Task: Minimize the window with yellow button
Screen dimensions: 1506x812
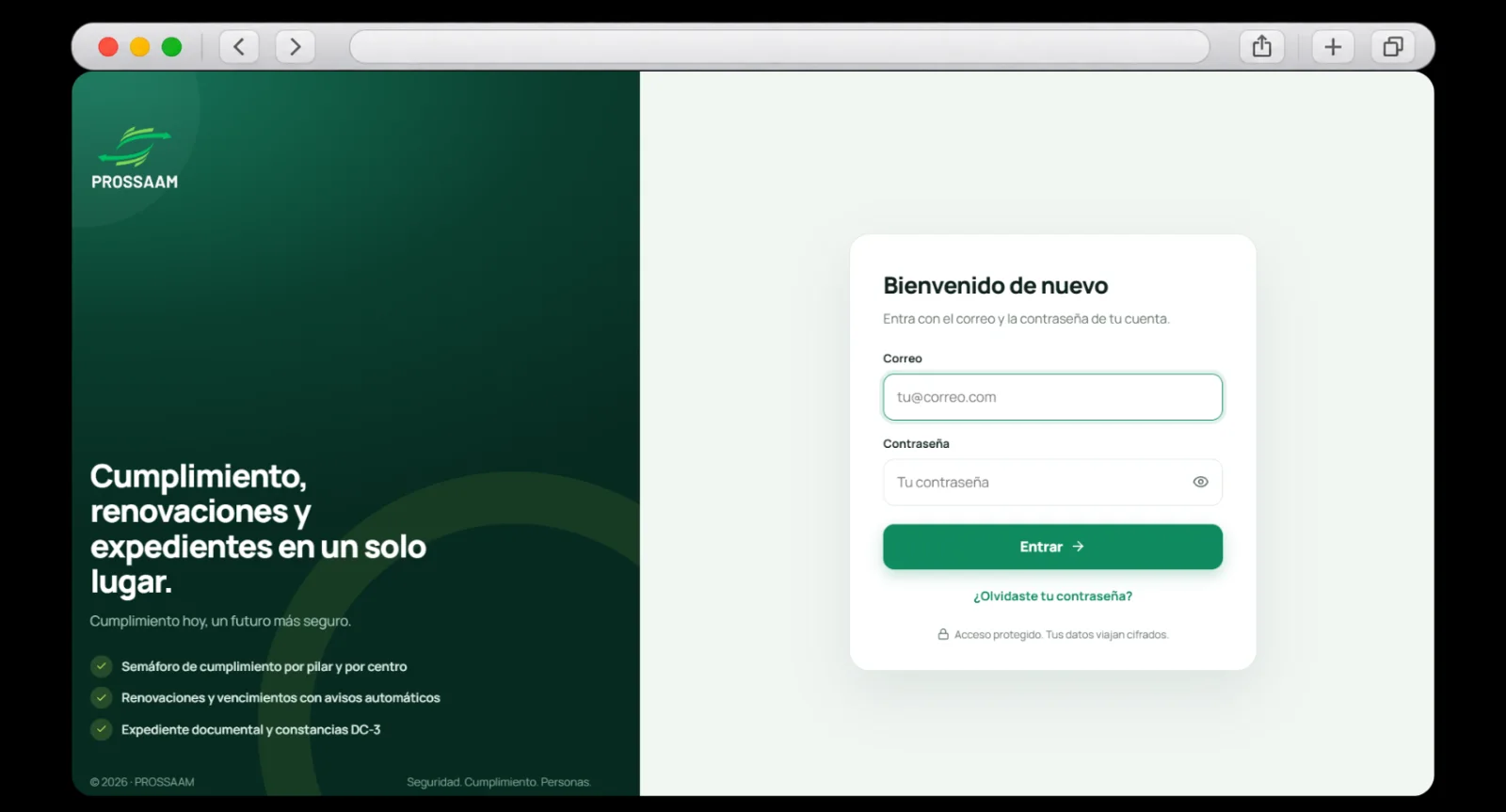Action: (140, 47)
